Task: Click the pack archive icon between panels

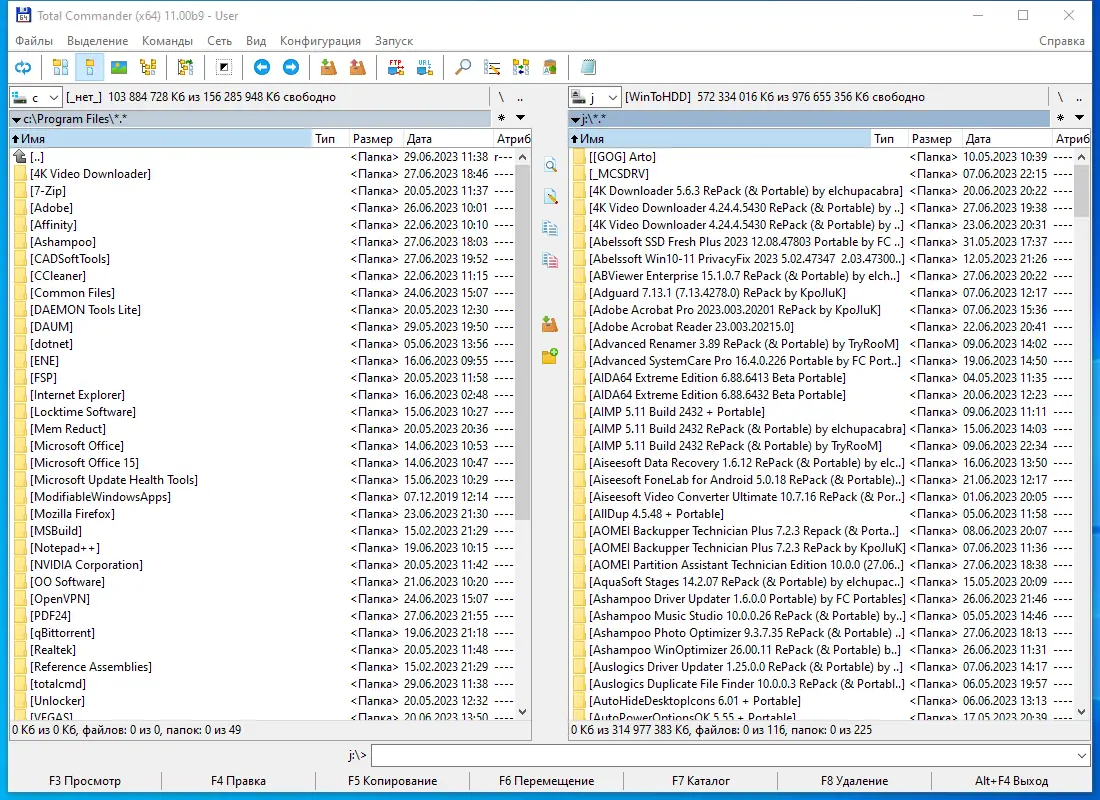Action: point(550,324)
